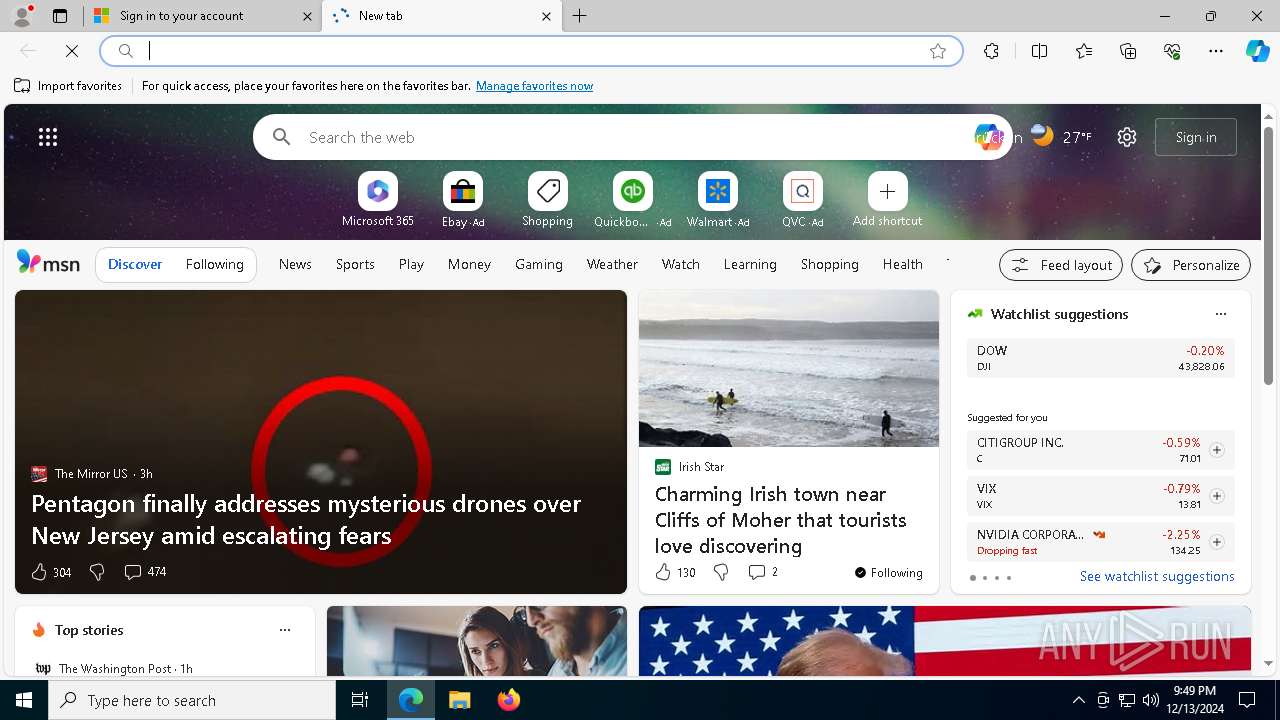Open the Pentagon mysterious drones headline
1280x720 pixels.
[x=306, y=519]
